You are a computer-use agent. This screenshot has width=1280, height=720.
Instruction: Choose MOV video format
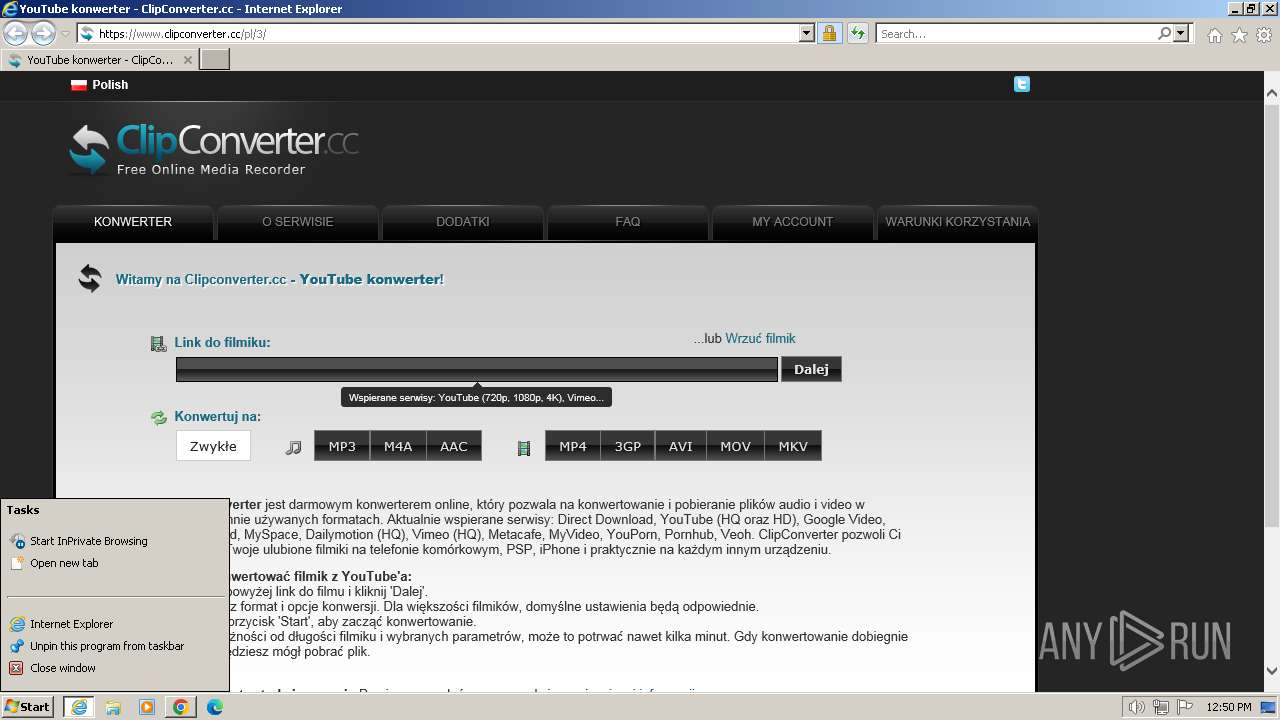[x=735, y=446]
